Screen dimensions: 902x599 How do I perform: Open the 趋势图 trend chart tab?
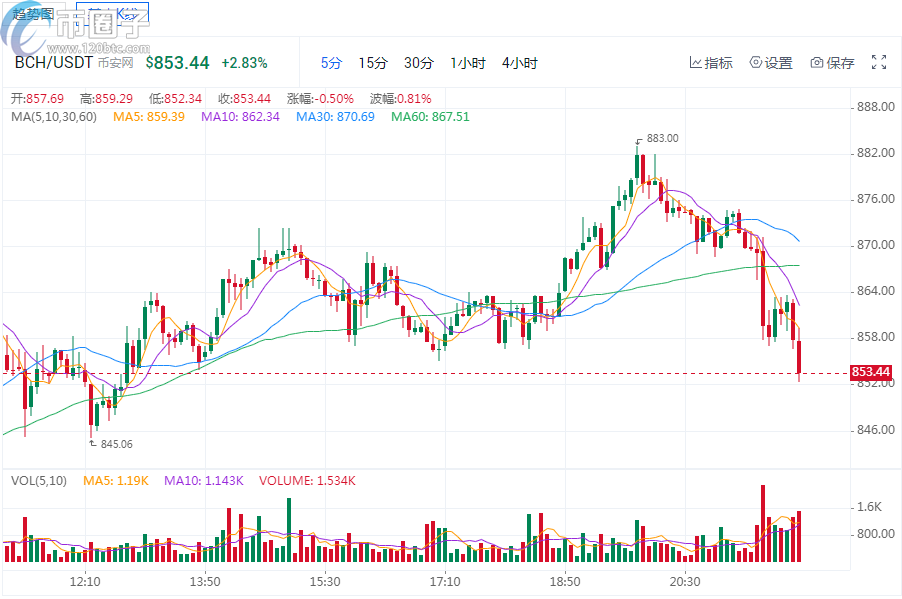(33, 14)
